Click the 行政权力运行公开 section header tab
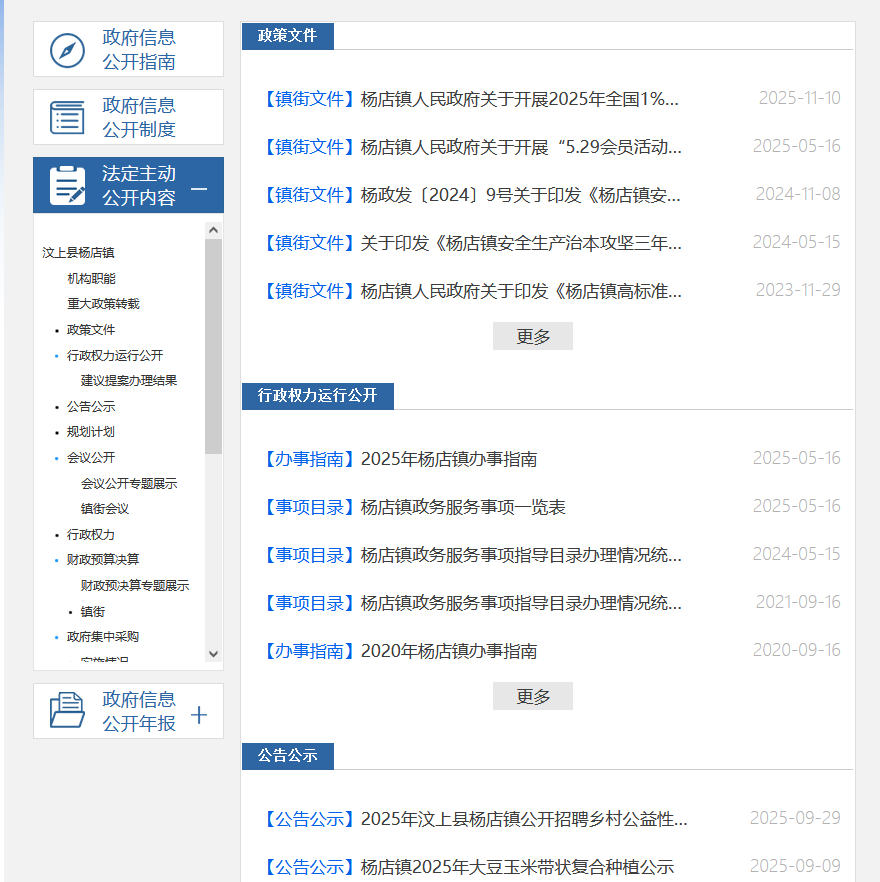The width and height of the screenshot is (880, 882). (x=317, y=396)
